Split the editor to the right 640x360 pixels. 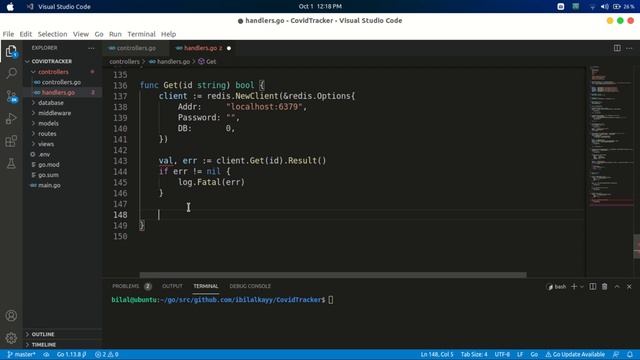click(617, 48)
